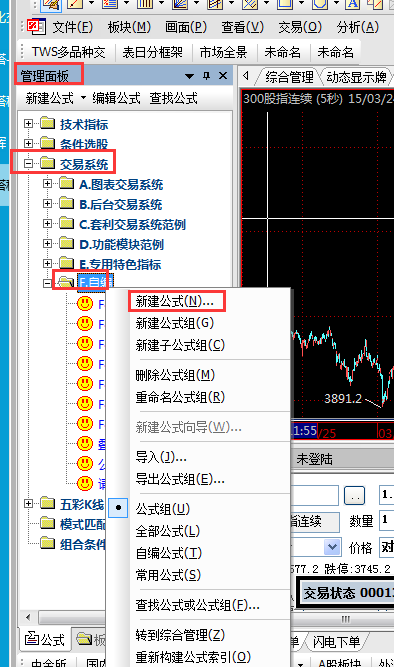The width and height of the screenshot is (394, 667).
Task: Click 查找公式 button in panel toolbar
Action: pyautogui.click(x=174, y=98)
